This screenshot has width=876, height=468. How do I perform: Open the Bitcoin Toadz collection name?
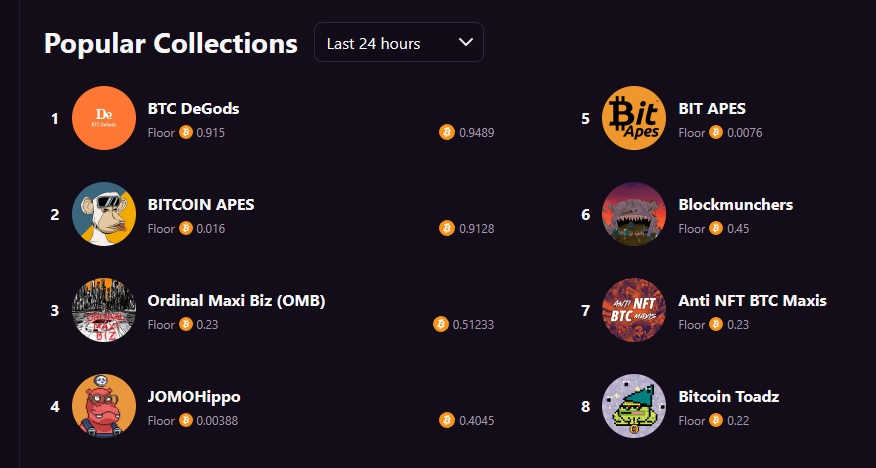(x=729, y=396)
